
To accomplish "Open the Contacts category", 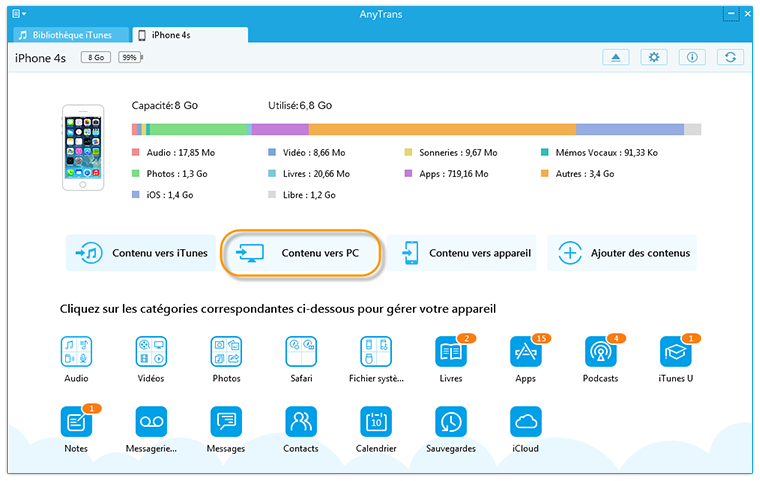I will [301, 422].
